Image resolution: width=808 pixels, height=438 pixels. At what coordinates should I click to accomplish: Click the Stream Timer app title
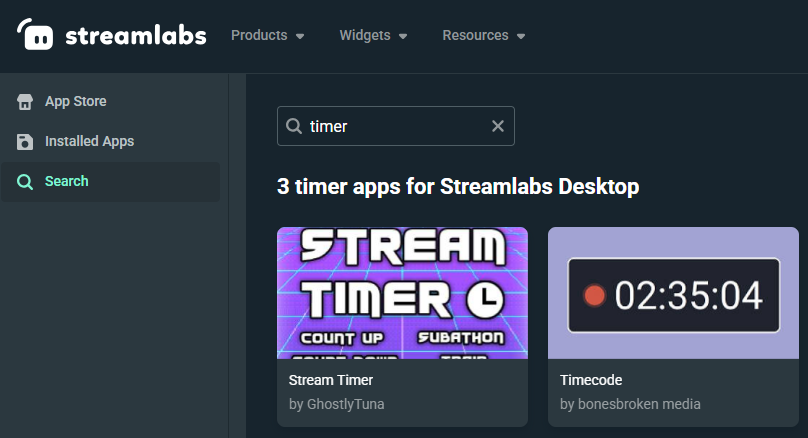pyautogui.click(x=330, y=381)
